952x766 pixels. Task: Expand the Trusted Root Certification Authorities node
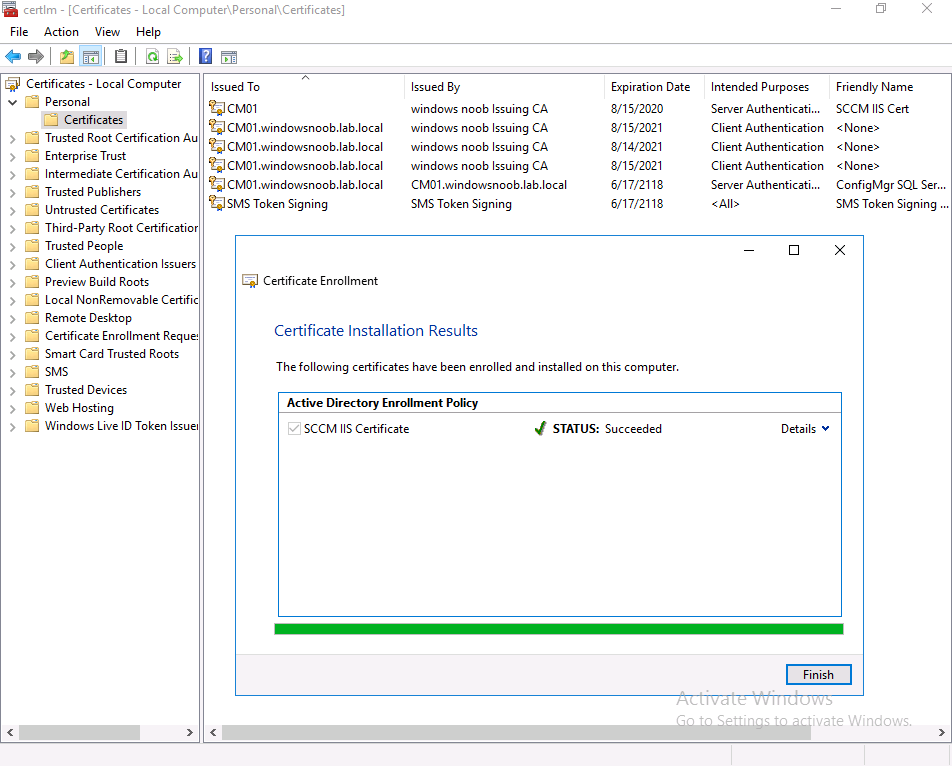12,138
